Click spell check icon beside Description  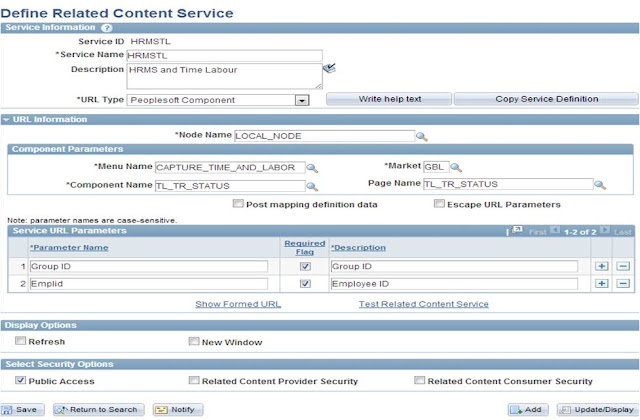pyautogui.click(x=330, y=68)
